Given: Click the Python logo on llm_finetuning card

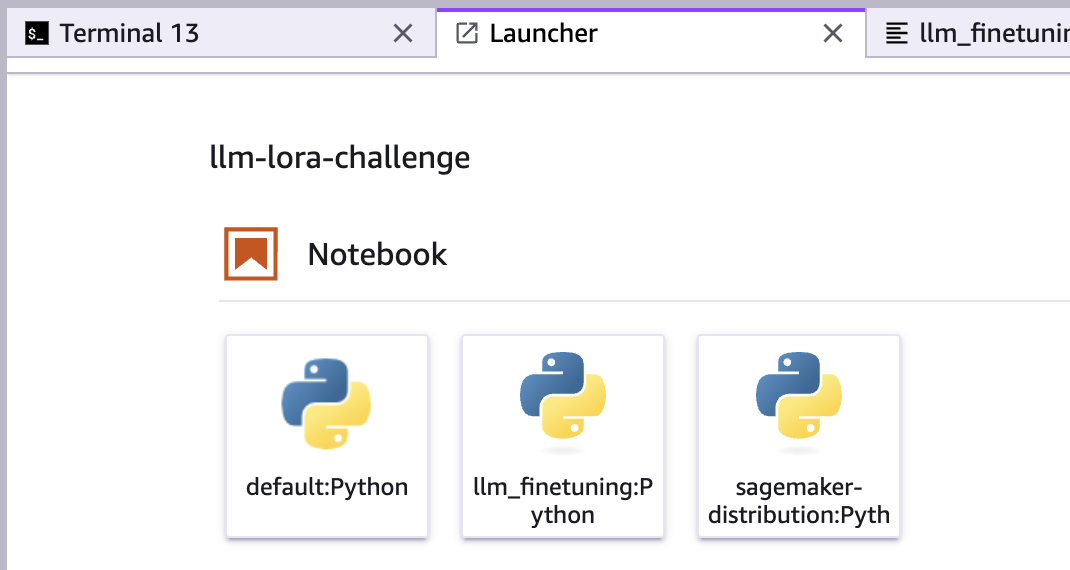Looking at the screenshot, I should pyautogui.click(x=563, y=395).
